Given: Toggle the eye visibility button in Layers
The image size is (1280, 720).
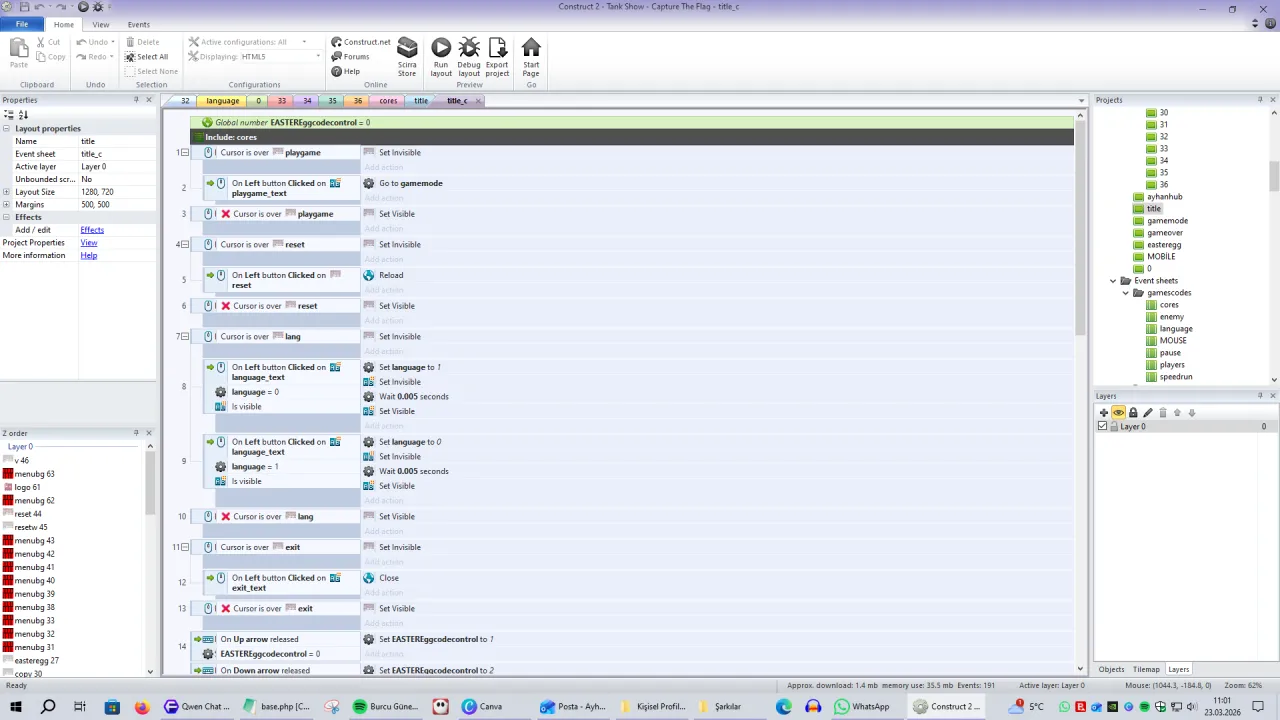Looking at the screenshot, I should click(1118, 412).
